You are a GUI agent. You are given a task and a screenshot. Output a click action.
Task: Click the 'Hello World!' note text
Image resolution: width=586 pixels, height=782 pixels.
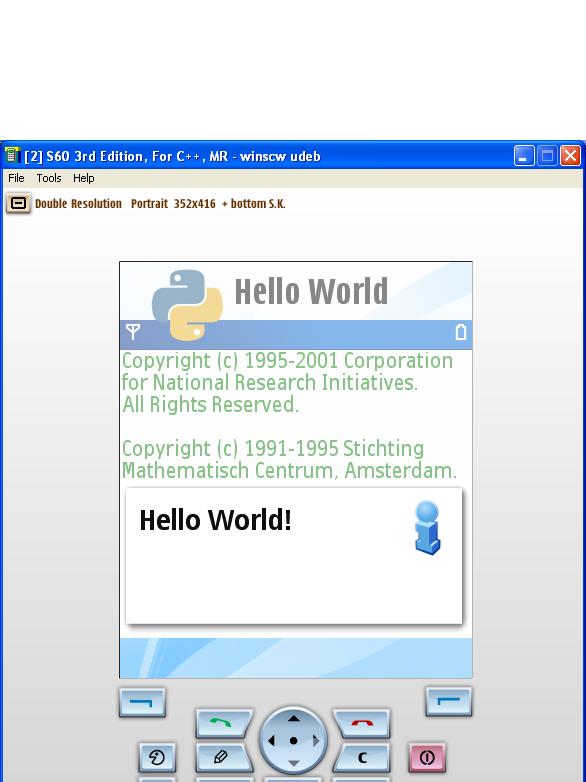click(215, 520)
